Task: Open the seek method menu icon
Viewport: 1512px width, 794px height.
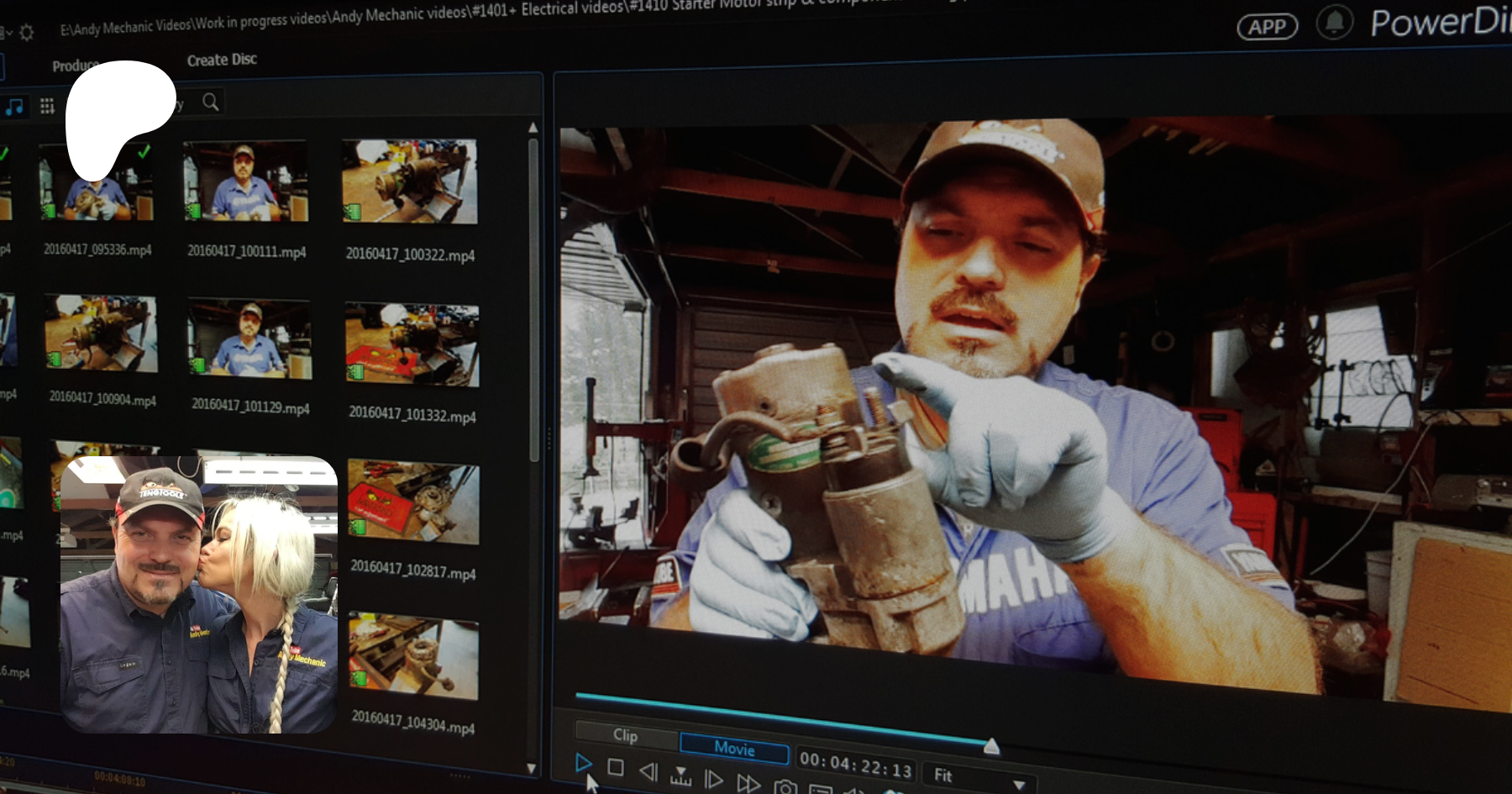Action: coord(680,776)
